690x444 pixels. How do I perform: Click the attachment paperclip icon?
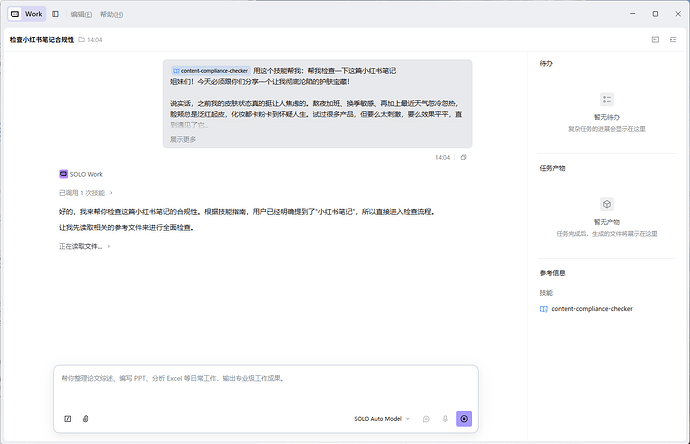pyautogui.click(x=86, y=419)
